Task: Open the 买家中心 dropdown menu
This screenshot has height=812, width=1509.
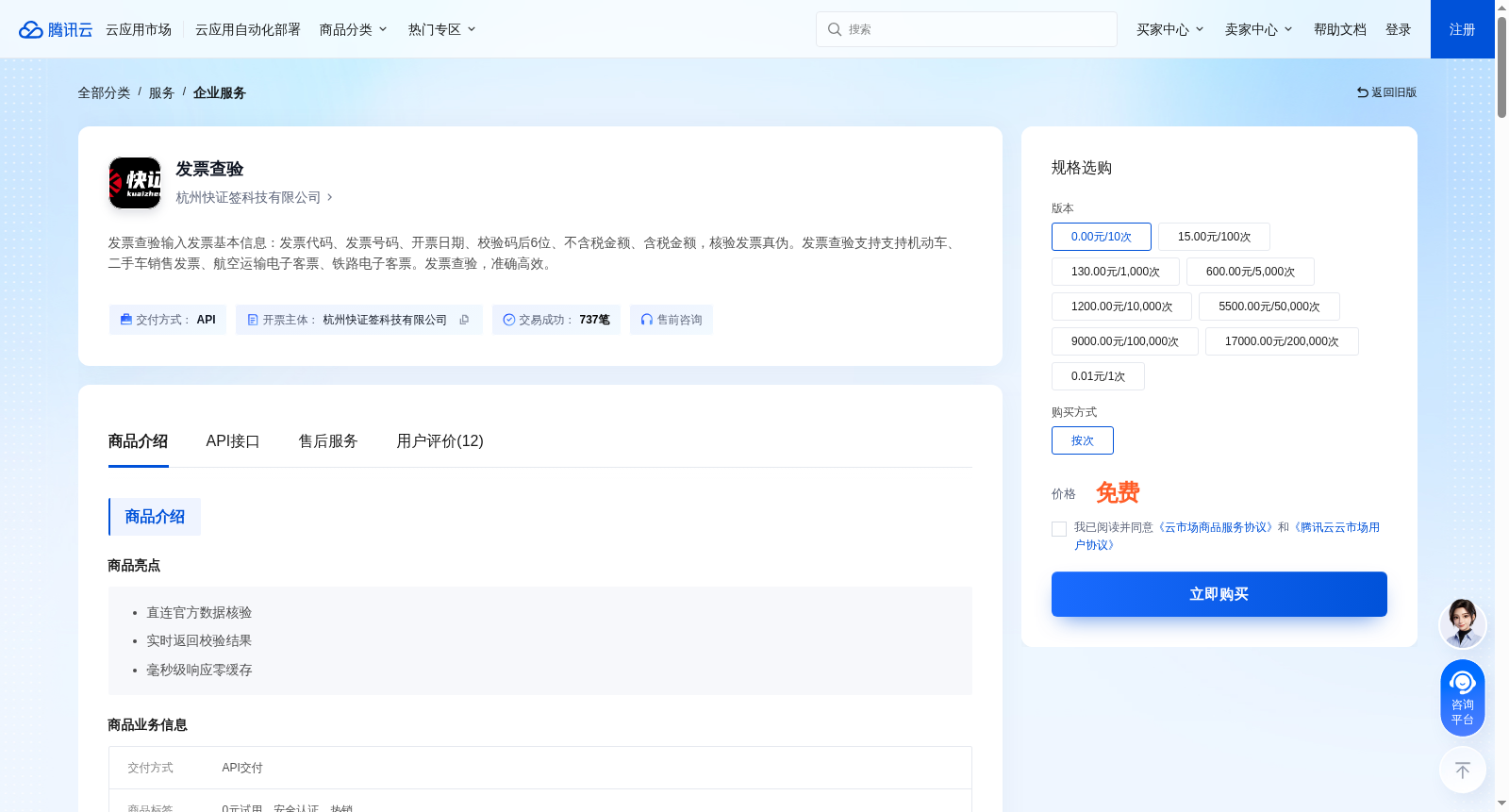Action: coord(1170,29)
